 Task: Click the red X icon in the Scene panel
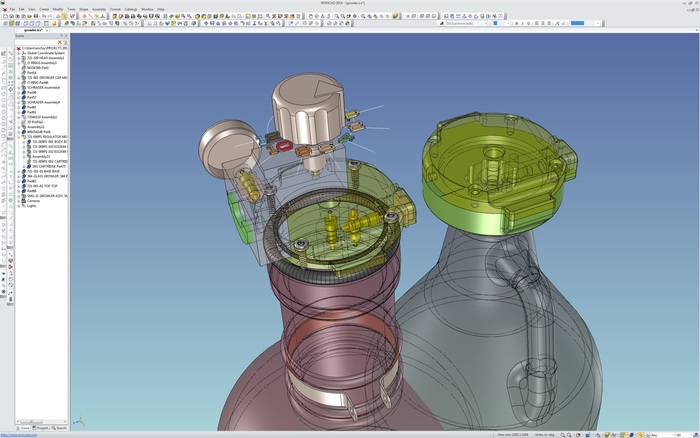tap(60, 42)
